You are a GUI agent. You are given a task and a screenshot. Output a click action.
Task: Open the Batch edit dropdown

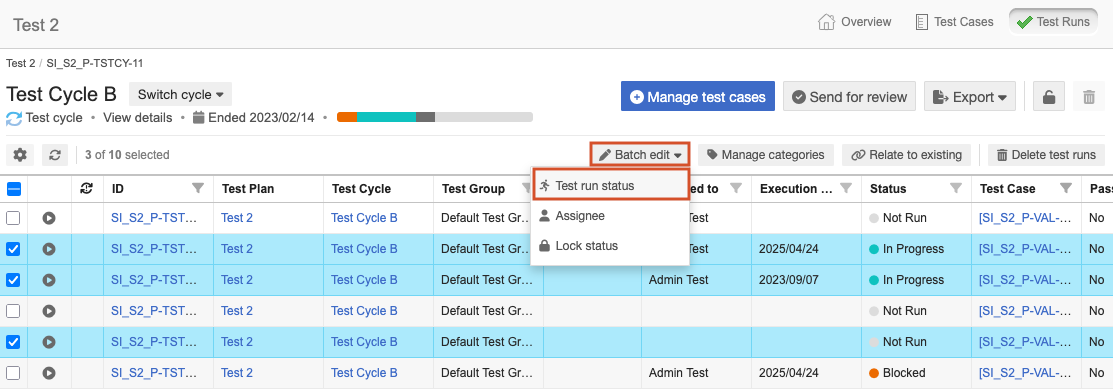640,155
